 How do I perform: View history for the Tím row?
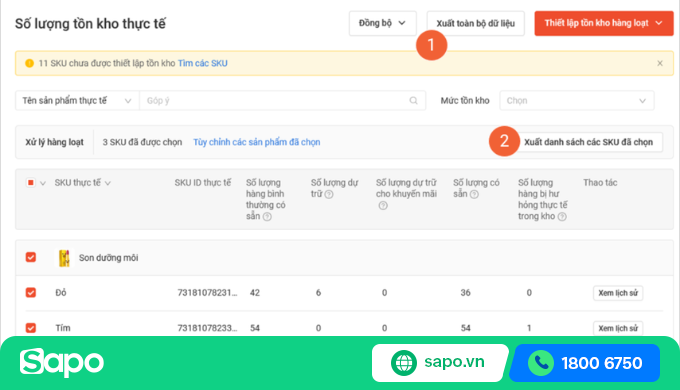(618, 328)
